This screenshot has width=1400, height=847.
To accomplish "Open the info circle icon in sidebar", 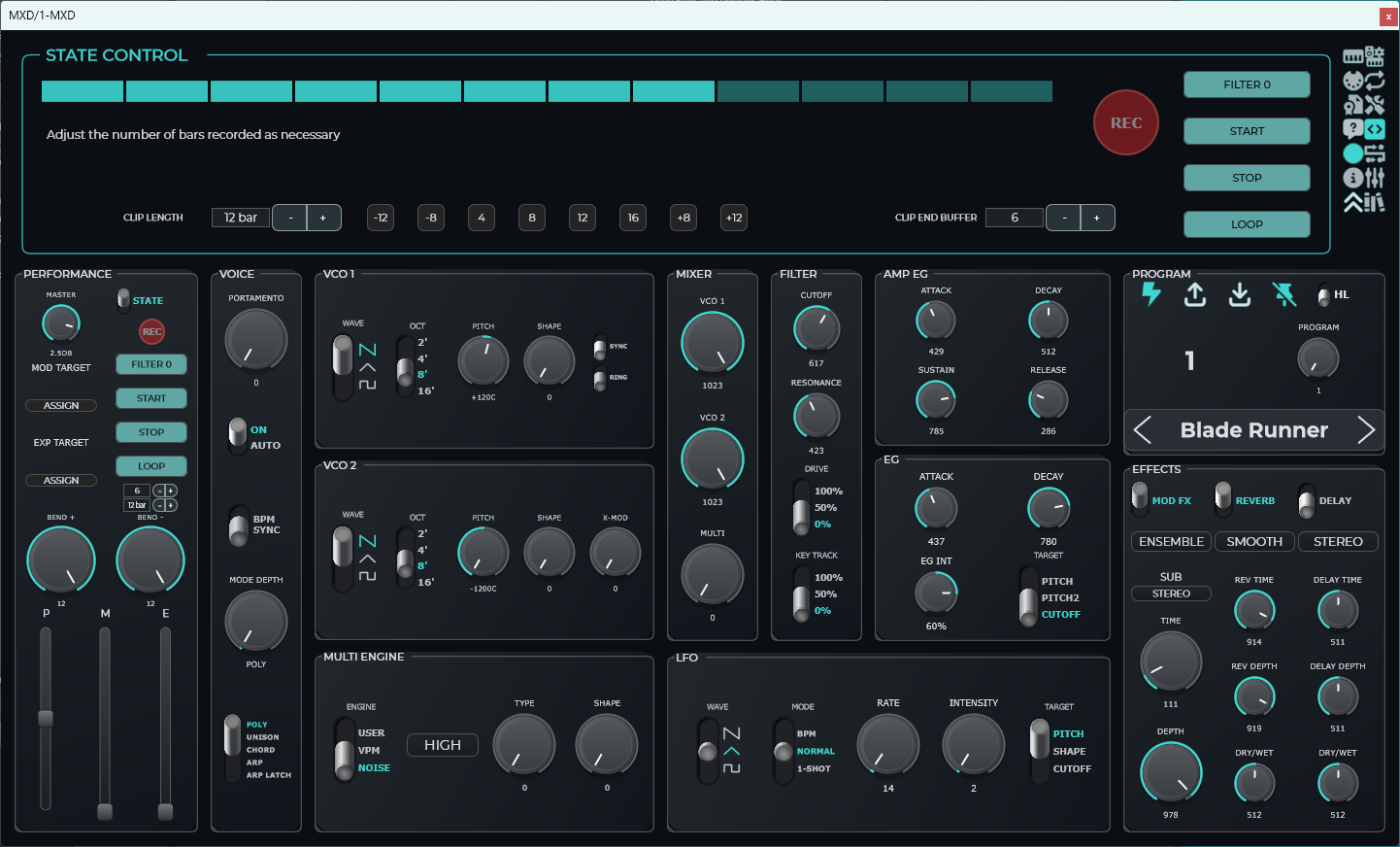I will click(1353, 178).
